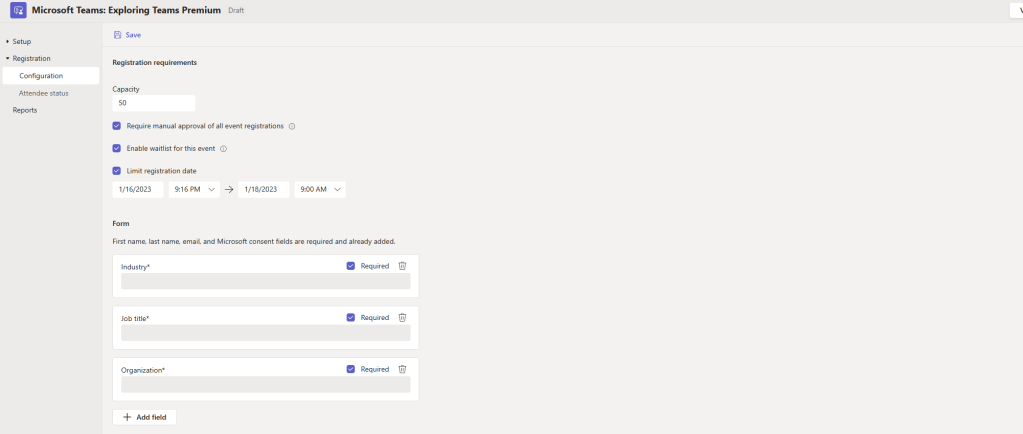Screen dimensions: 1023x434
Task: Open the 9:00 AM end time dropdown
Action: (320, 190)
